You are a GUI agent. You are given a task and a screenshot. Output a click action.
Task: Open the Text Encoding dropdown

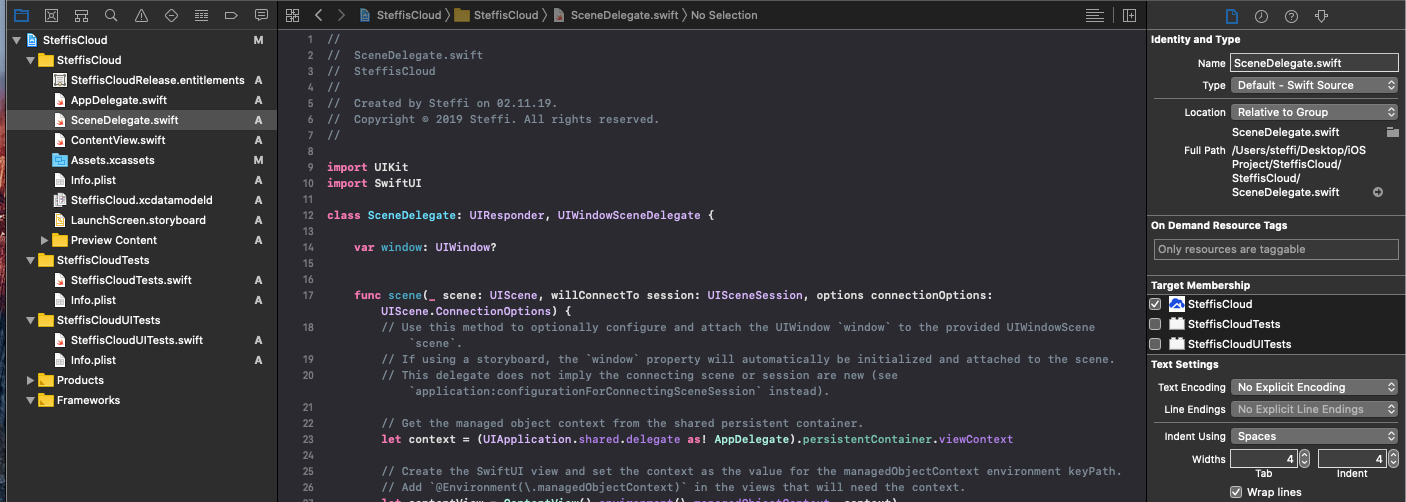tap(1314, 387)
